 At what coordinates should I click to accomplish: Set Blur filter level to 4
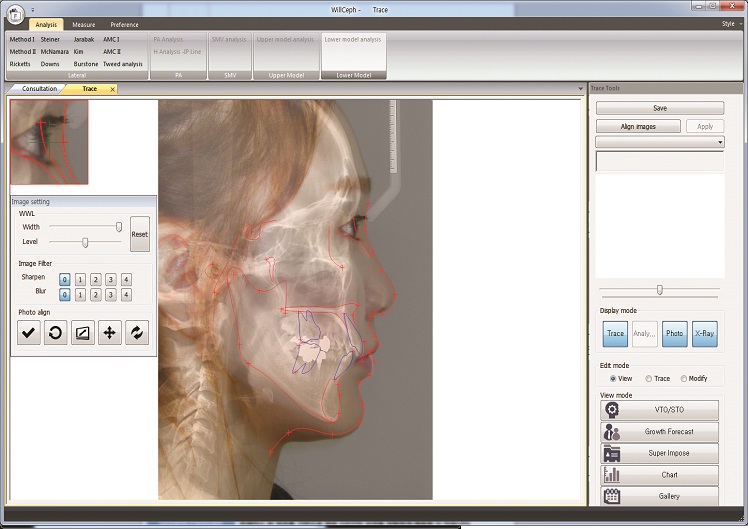click(126, 295)
